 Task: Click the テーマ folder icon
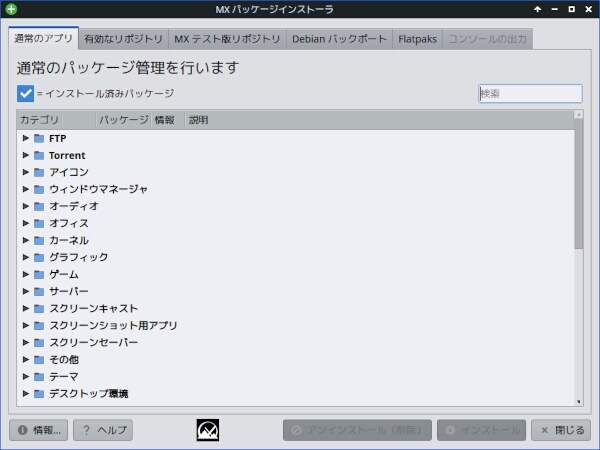[39, 376]
